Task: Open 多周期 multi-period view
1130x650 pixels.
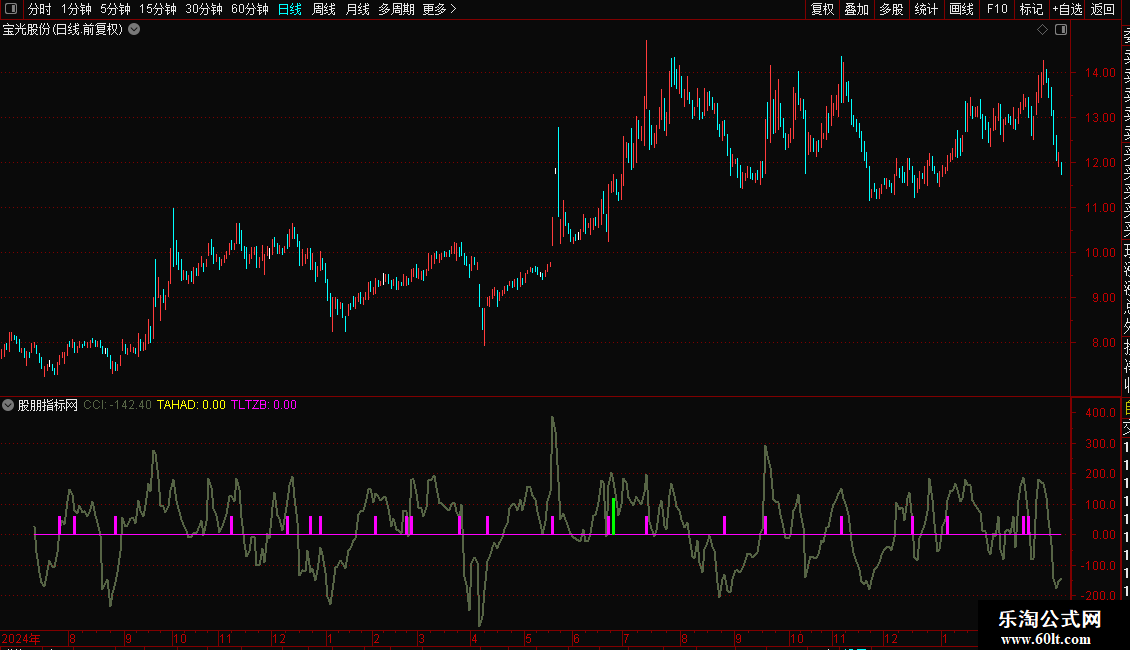Action: coord(396,9)
